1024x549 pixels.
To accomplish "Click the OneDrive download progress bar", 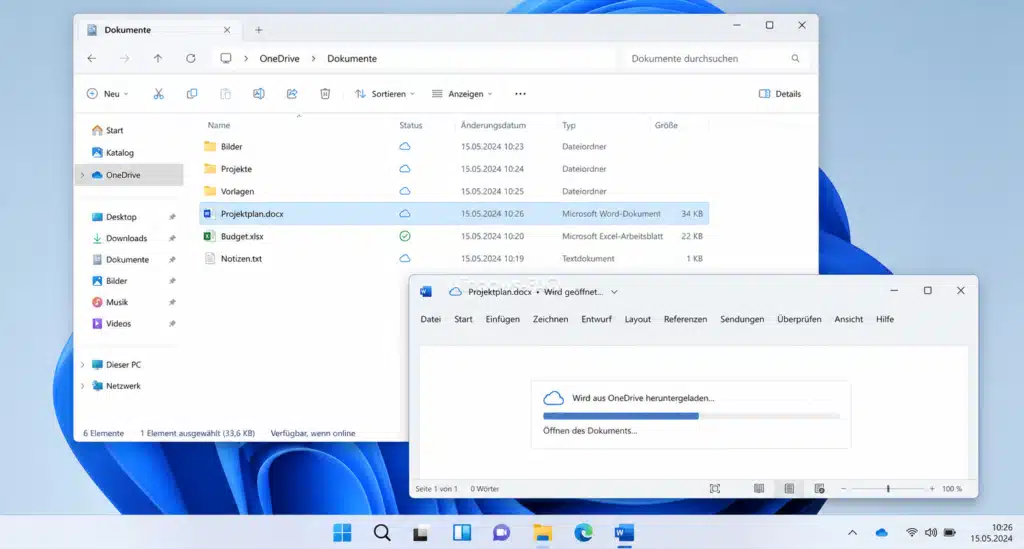I will 691,416.
